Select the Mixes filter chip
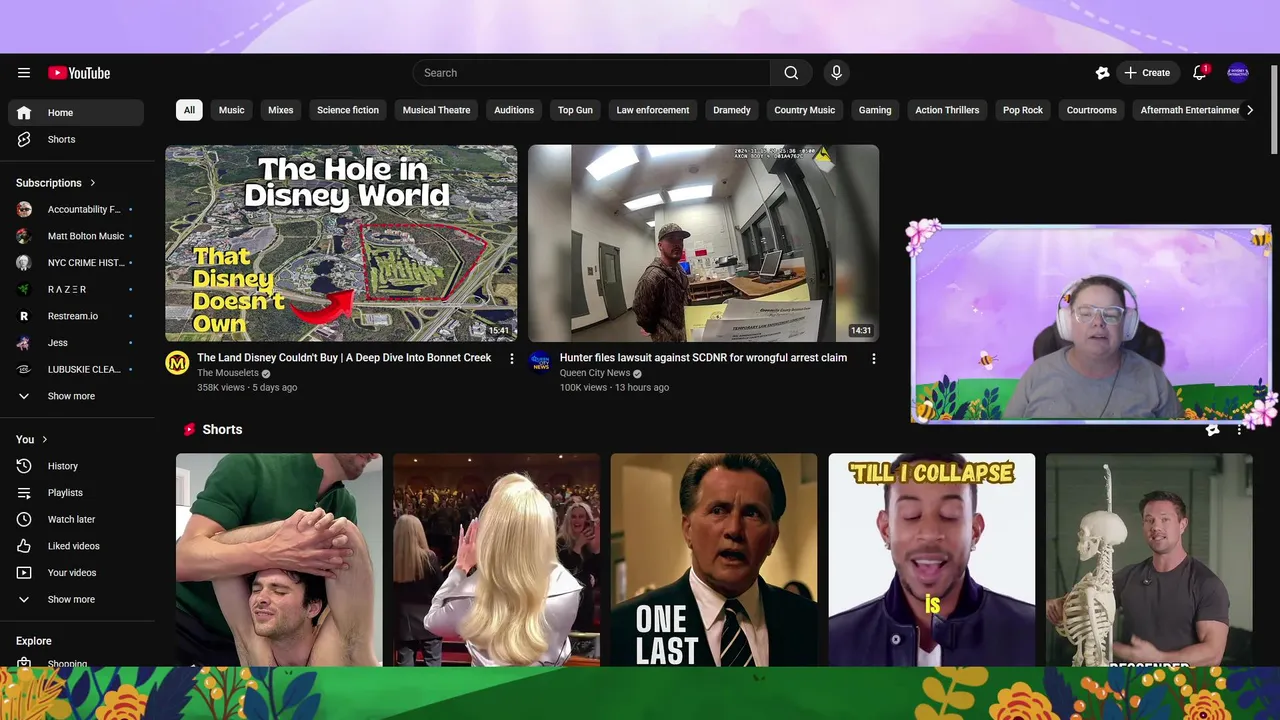This screenshot has height=720, width=1280. pos(281,110)
